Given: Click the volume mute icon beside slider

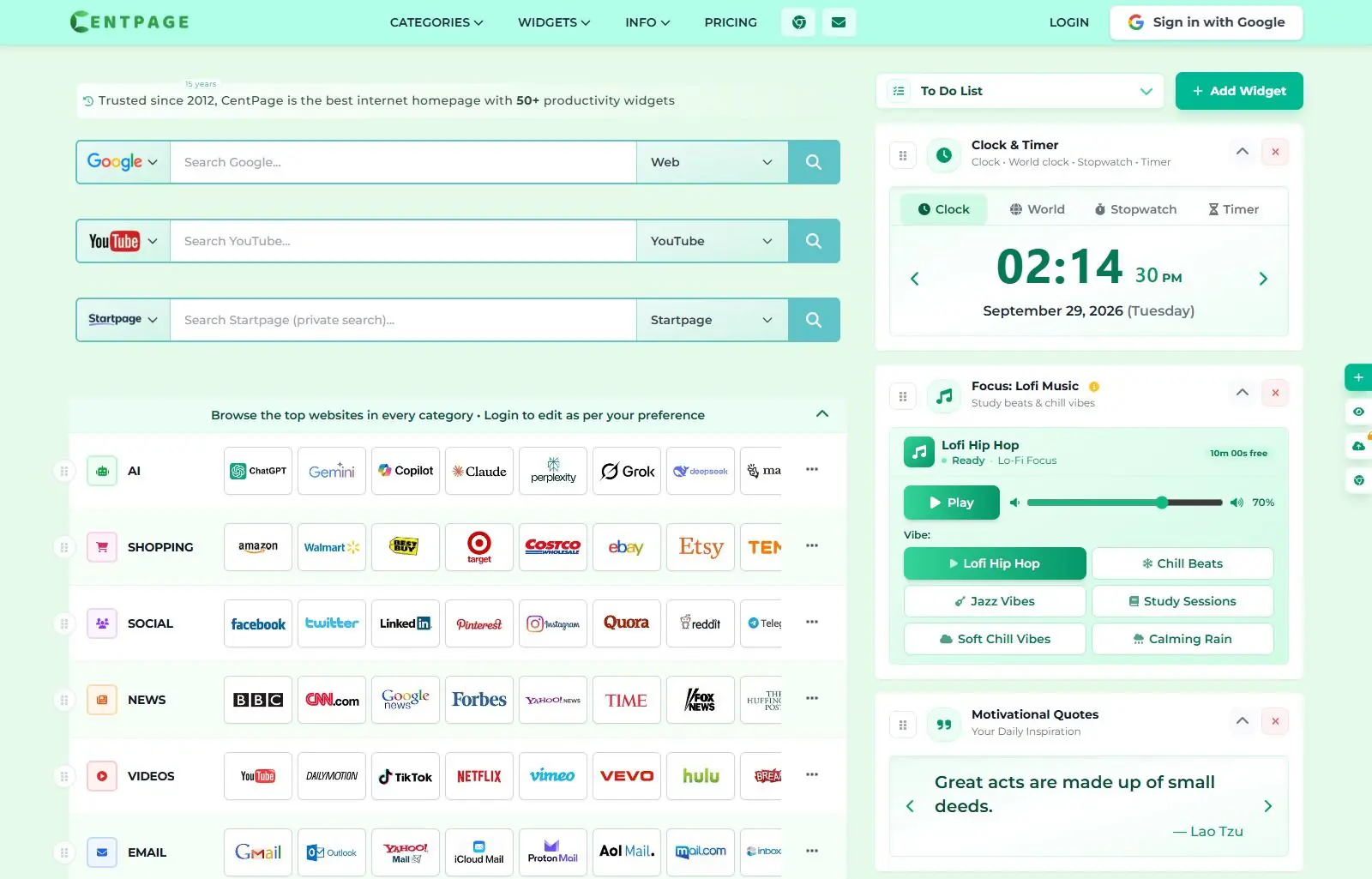Looking at the screenshot, I should [x=1014, y=503].
